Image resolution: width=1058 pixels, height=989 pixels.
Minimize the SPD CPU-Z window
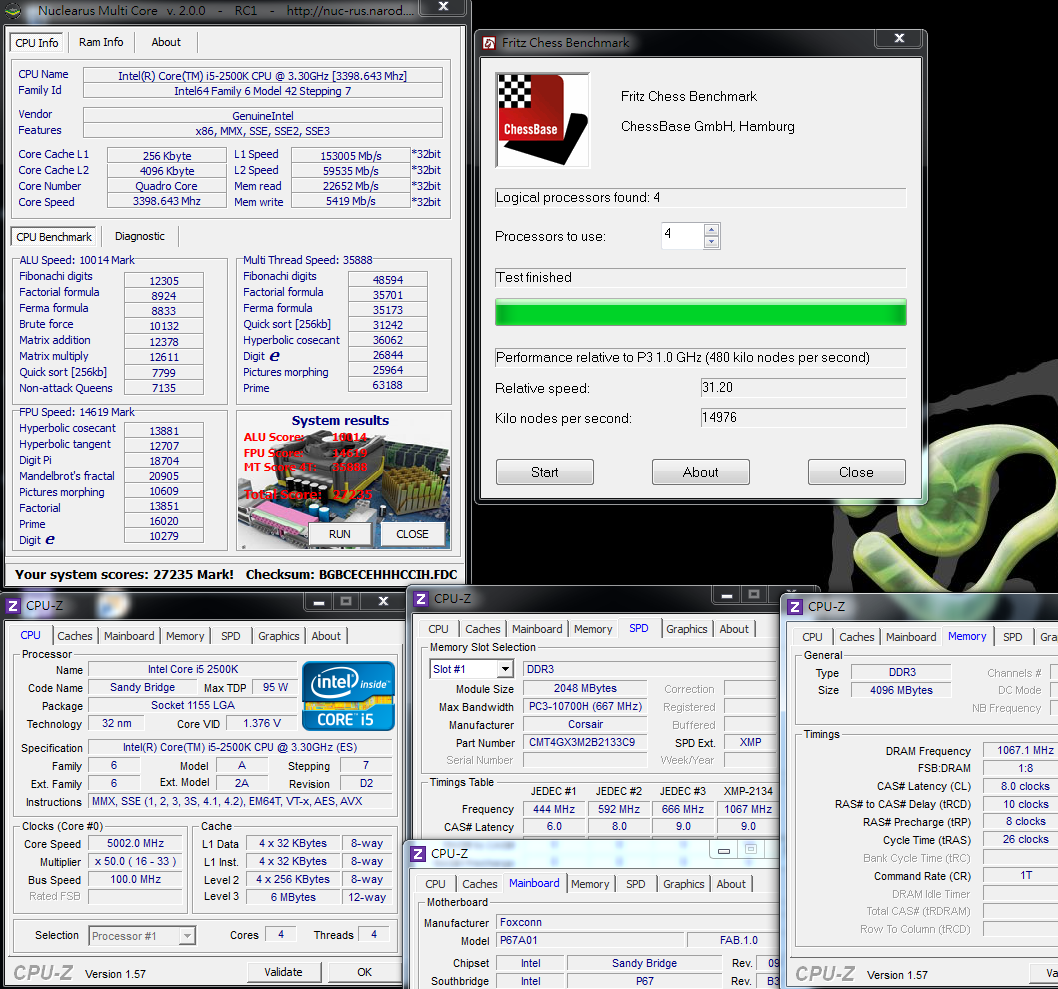click(x=727, y=596)
